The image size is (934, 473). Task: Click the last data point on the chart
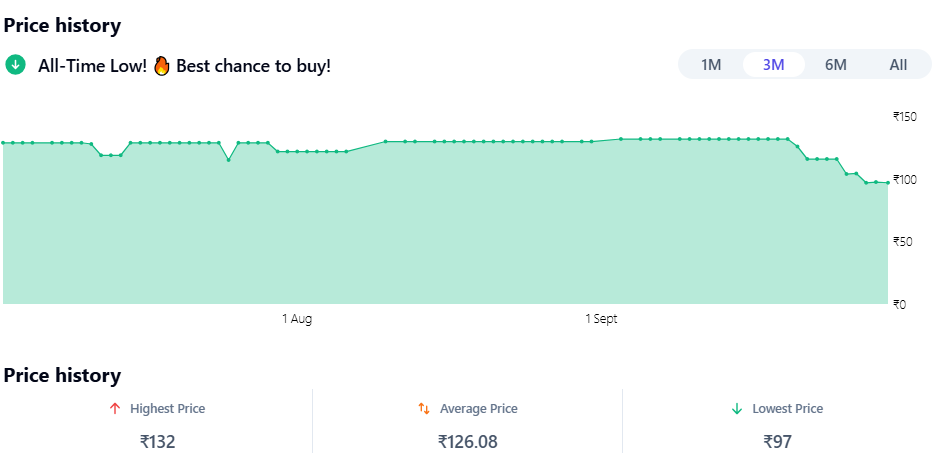click(x=888, y=183)
